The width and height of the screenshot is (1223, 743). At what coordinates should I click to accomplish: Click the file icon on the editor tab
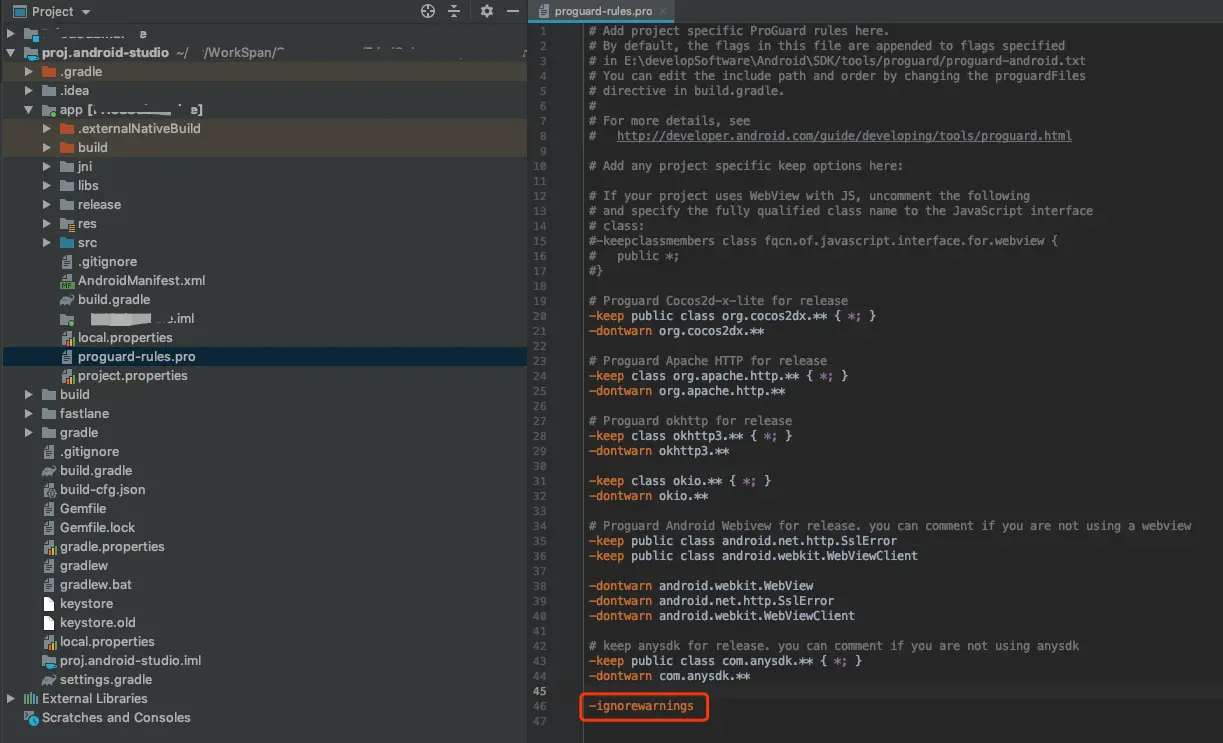pos(544,12)
